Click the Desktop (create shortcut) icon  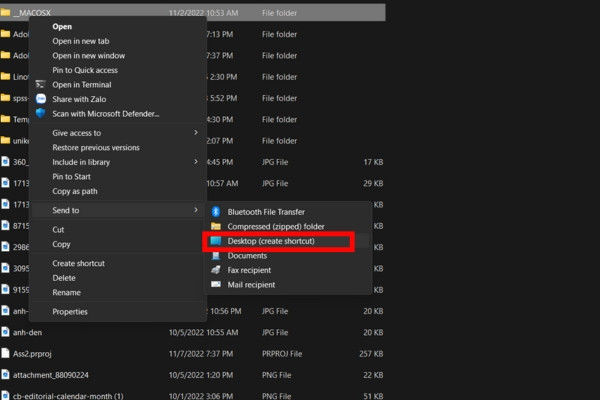(x=216, y=241)
